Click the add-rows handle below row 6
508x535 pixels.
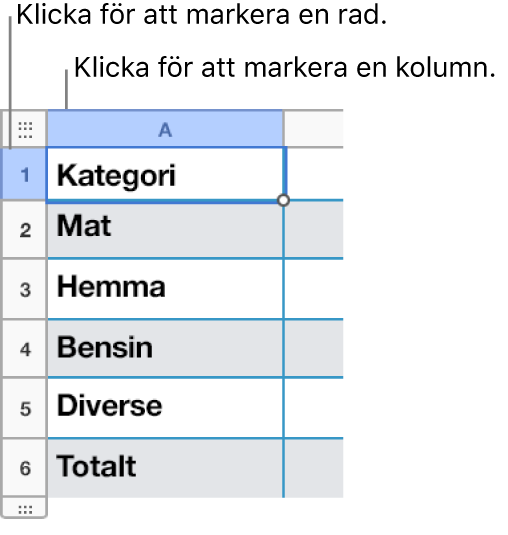pyautogui.click(x=25, y=508)
